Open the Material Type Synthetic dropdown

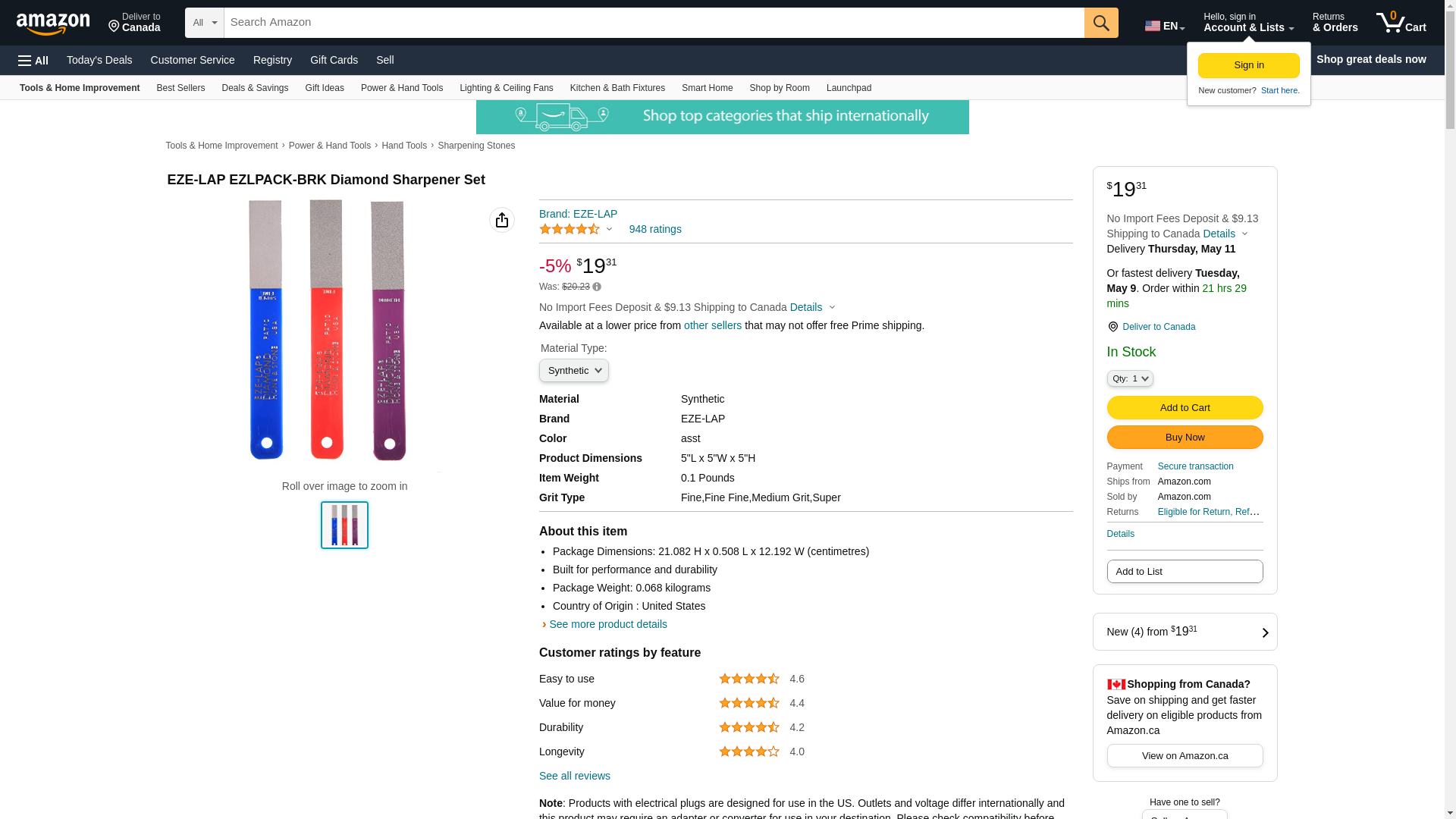pos(574,371)
